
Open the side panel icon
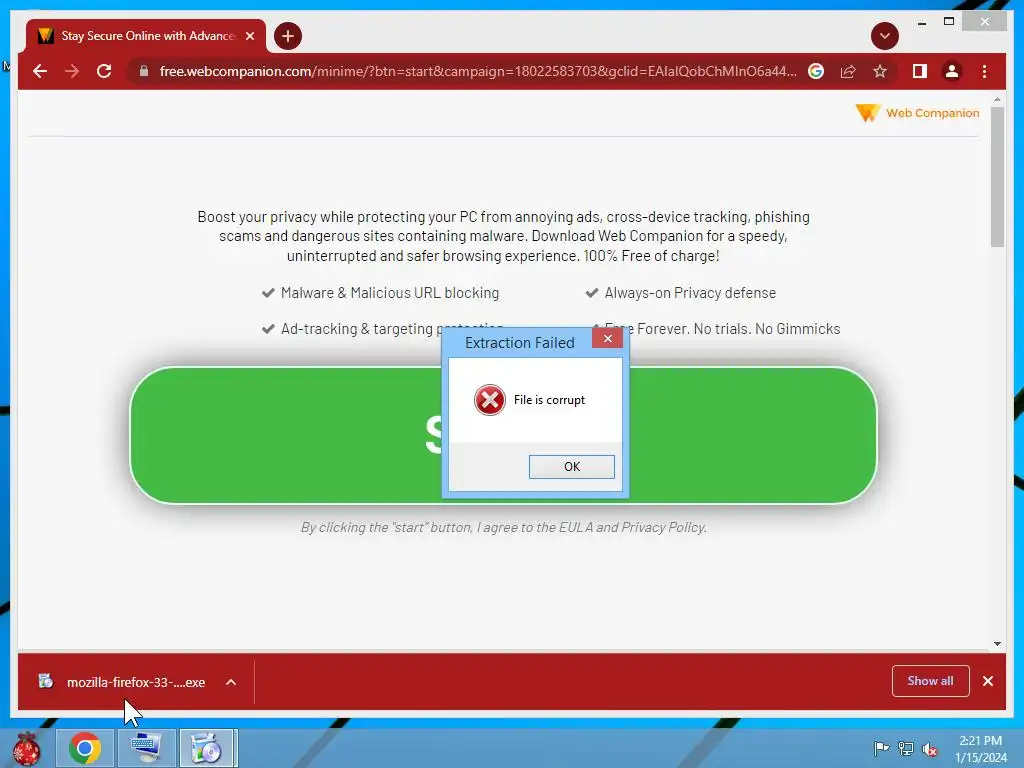click(x=920, y=71)
